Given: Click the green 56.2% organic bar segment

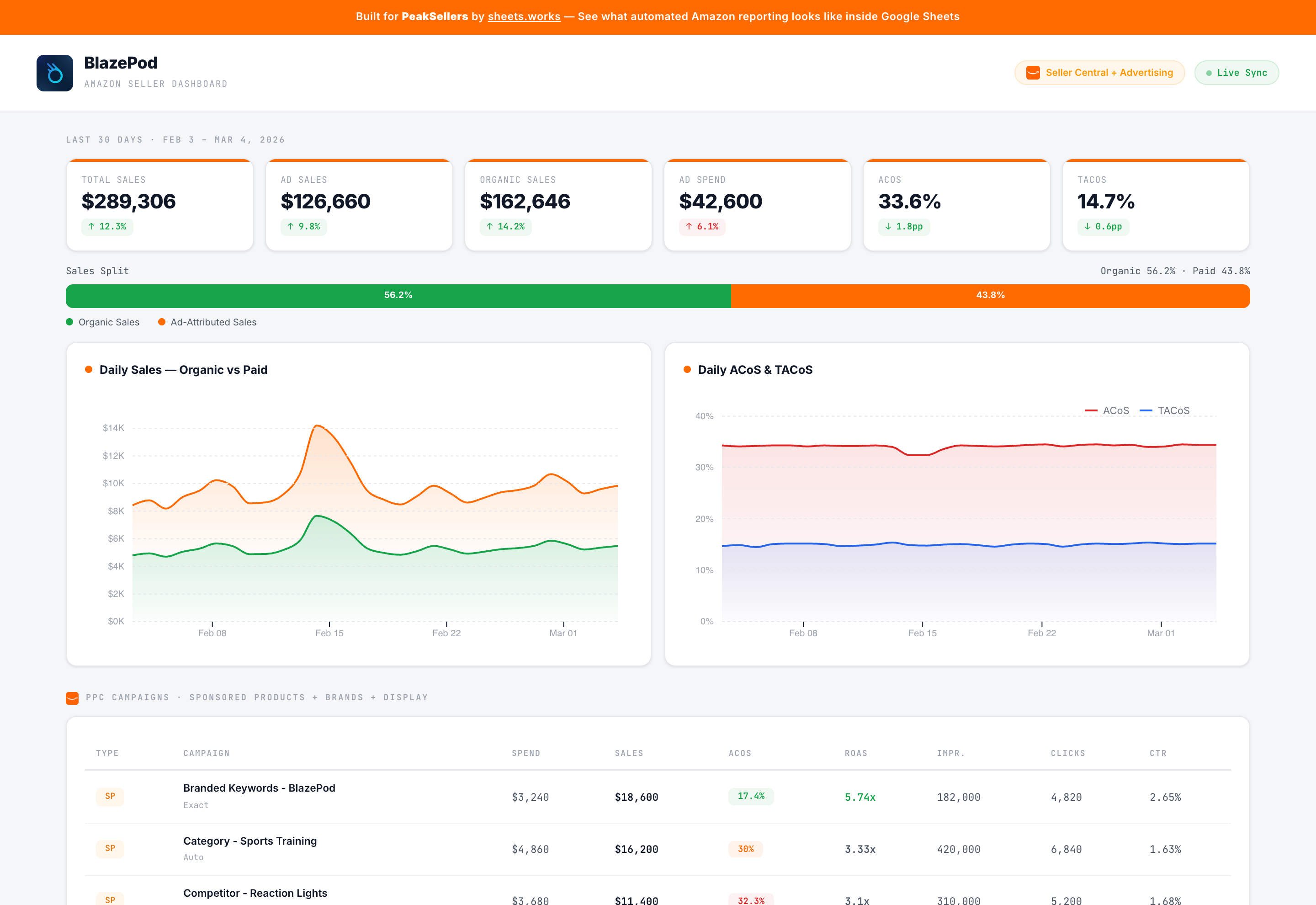Looking at the screenshot, I should pos(398,296).
